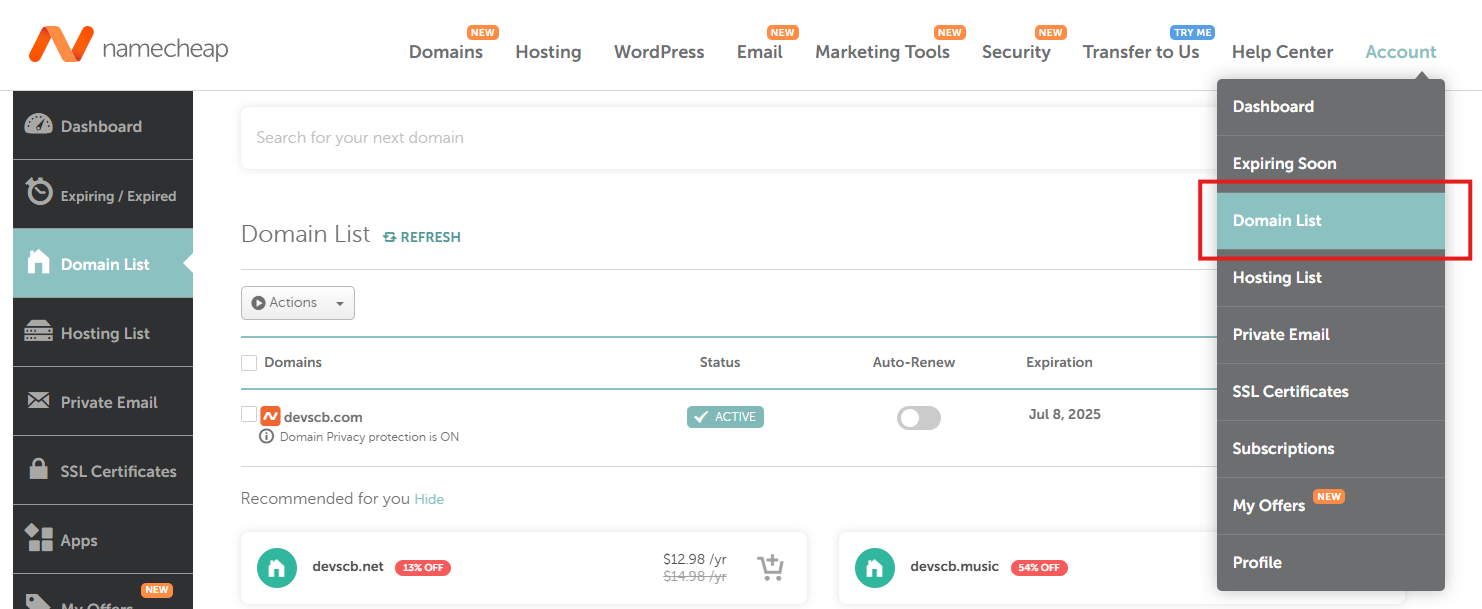Select Hosting List in Account dropdown
Viewport: 1482px width, 609px height.
coord(1331,278)
